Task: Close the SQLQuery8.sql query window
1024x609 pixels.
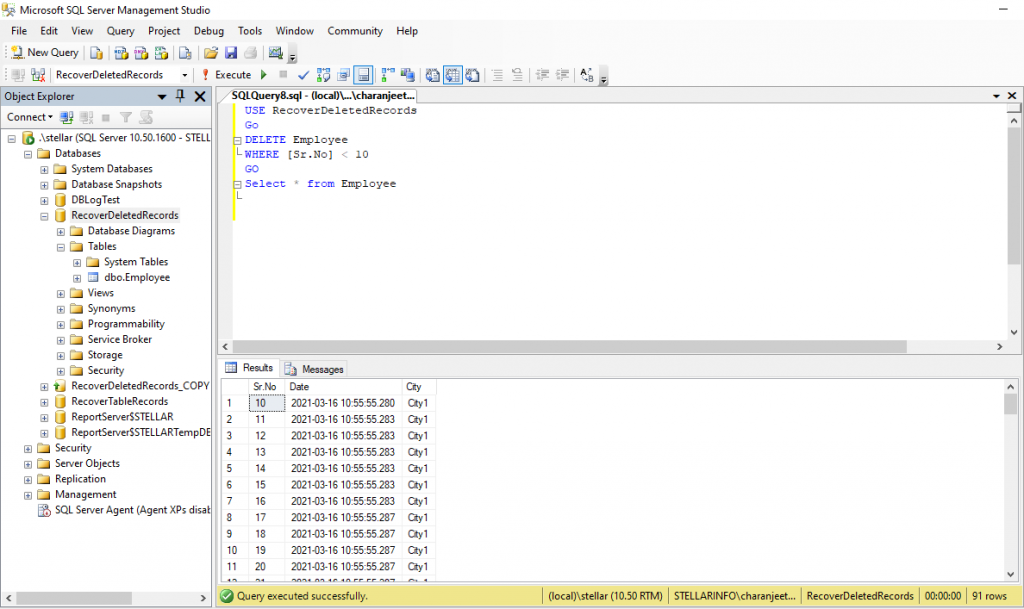Action: [x=1012, y=96]
